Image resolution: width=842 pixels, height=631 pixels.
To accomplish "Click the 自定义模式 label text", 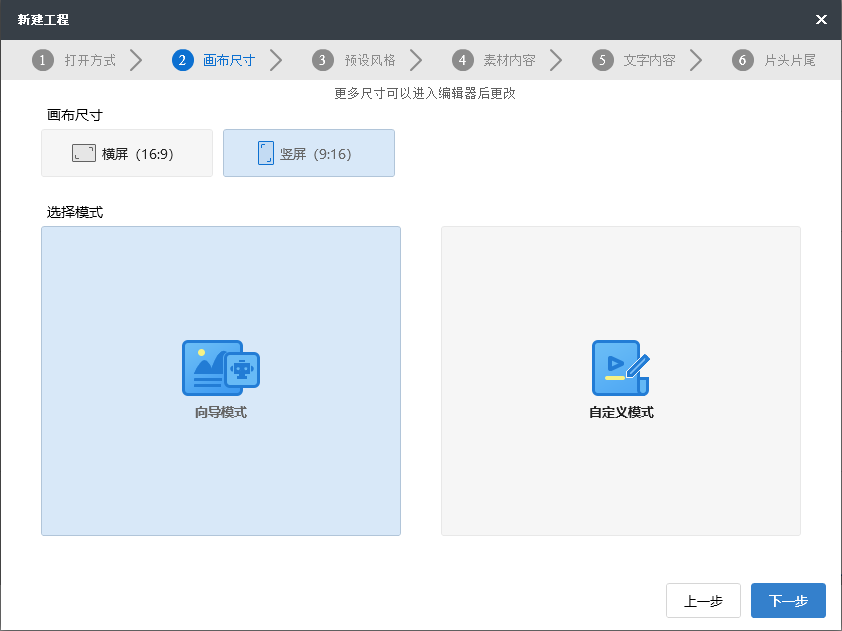I will (621, 412).
